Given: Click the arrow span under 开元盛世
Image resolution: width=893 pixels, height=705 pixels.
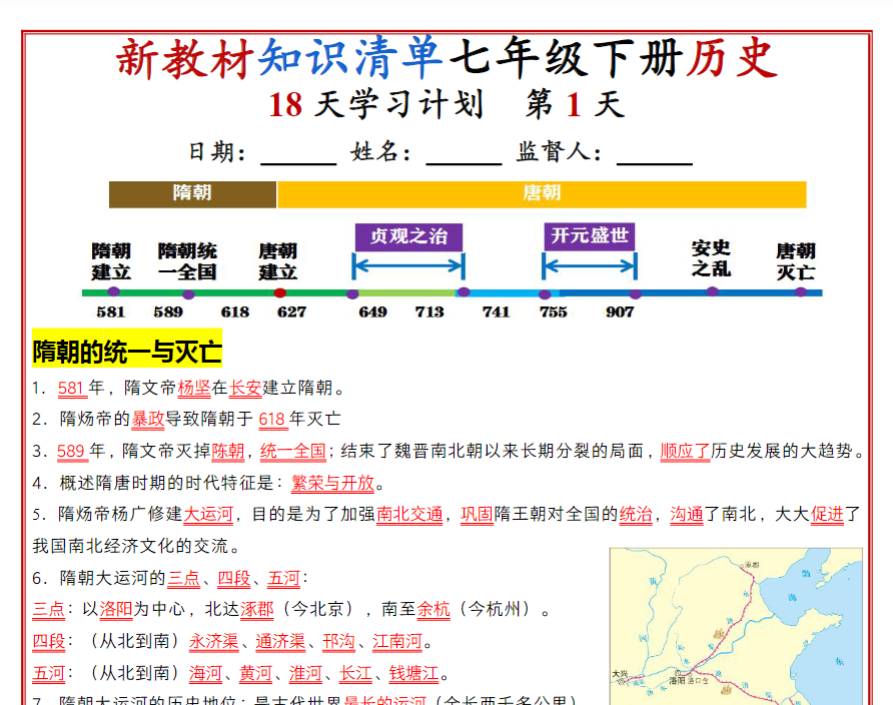Looking at the screenshot, I should tap(589, 267).
